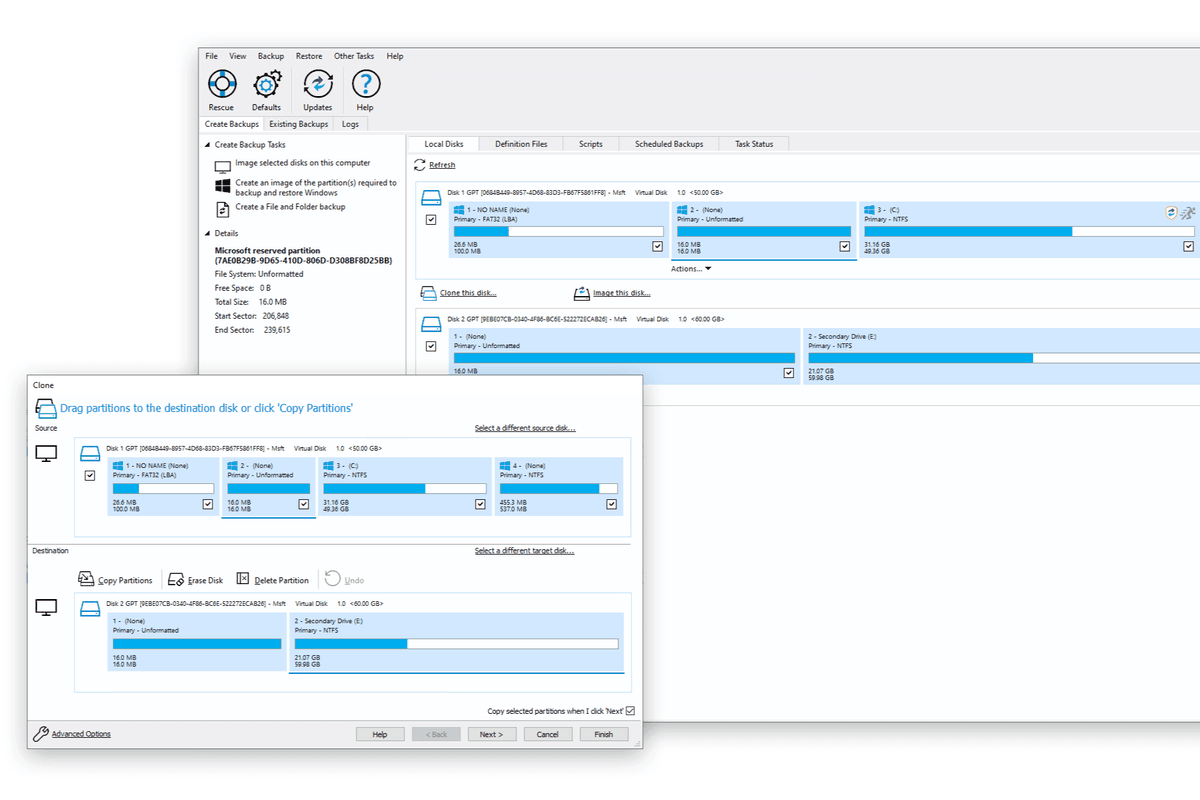Click Advanced Options link
This screenshot has height=800, width=1200.
click(x=81, y=734)
